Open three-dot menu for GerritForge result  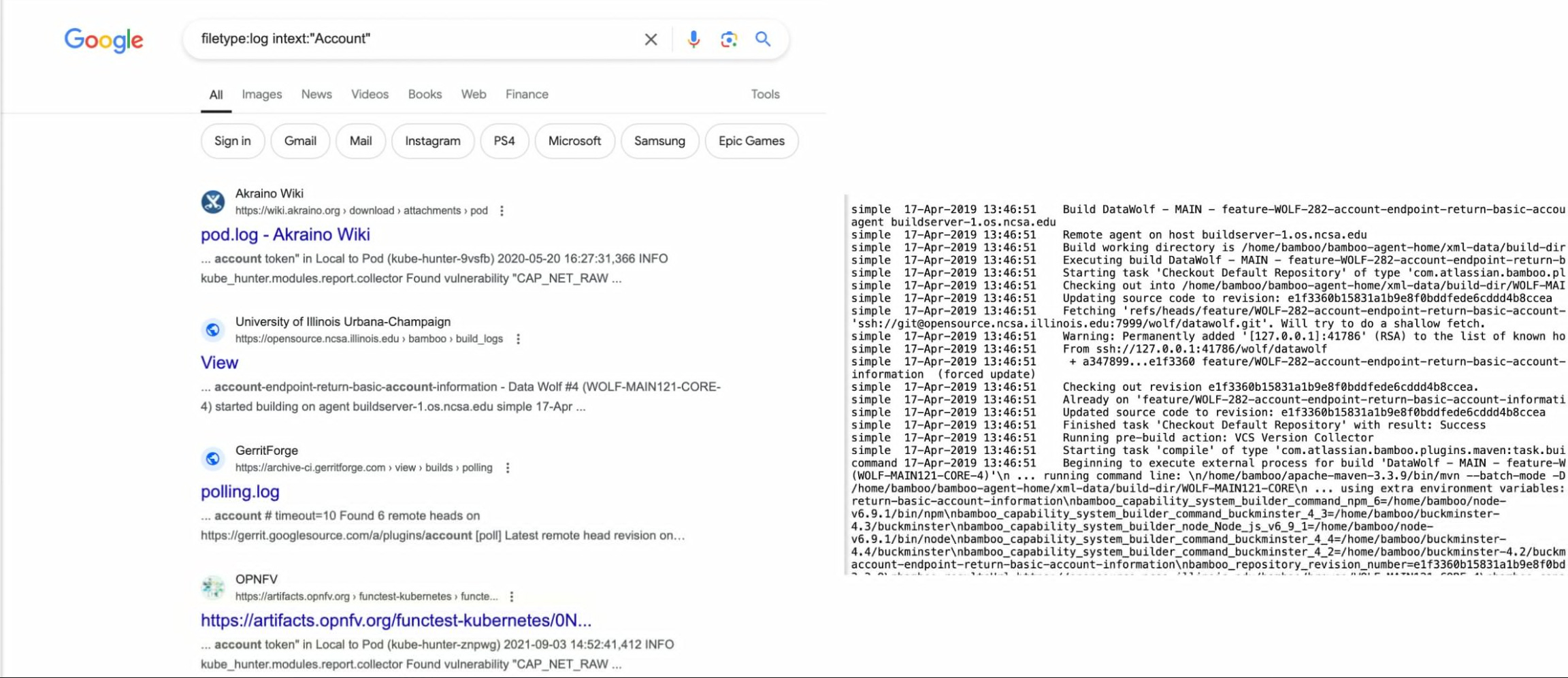[508, 468]
